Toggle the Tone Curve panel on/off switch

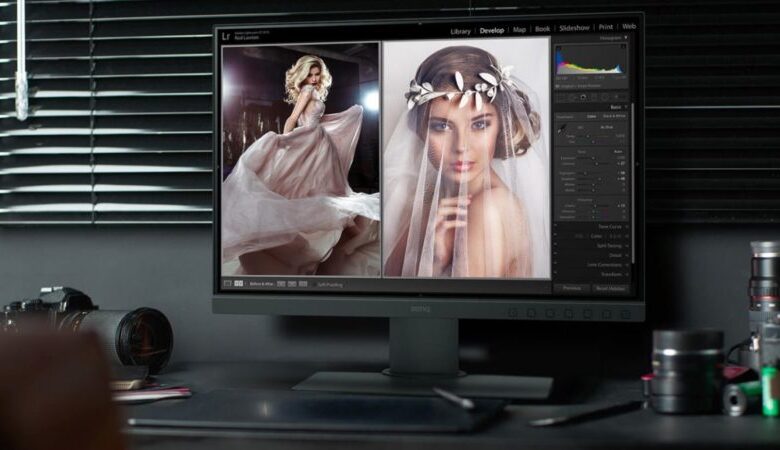[x=556, y=227]
